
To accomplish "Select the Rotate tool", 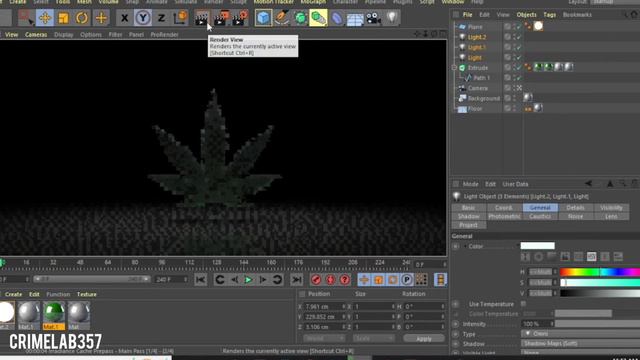I will tap(82, 18).
